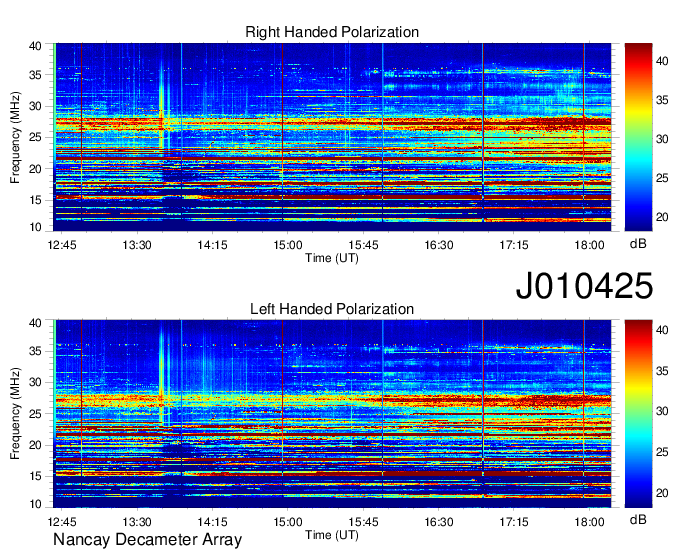
Task: Click the 15:00 tick on upper time axis
Action: click(288, 245)
